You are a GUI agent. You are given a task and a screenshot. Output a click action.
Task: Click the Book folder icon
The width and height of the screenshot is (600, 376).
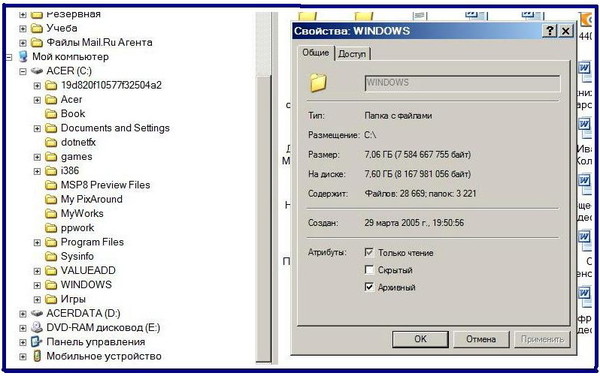coord(51,114)
